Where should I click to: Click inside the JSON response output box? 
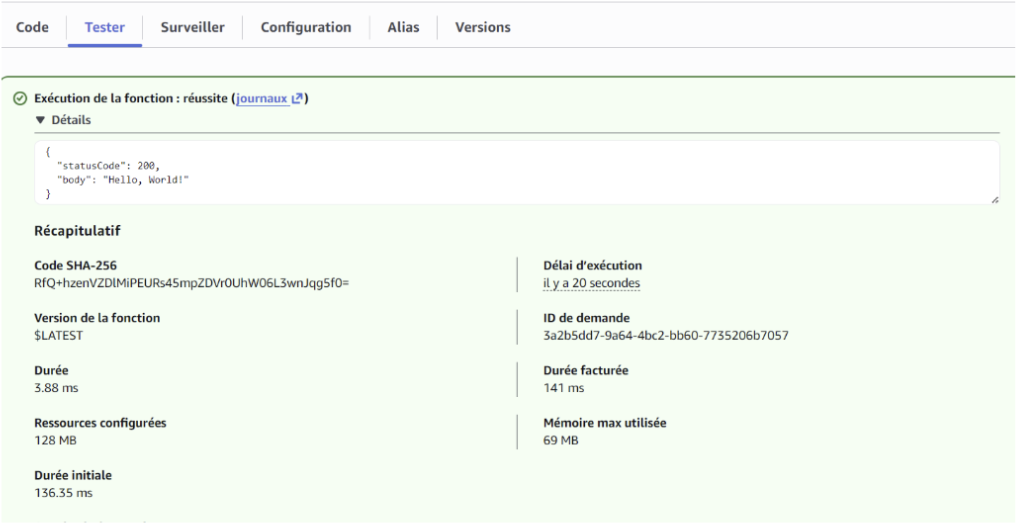(517, 173)
